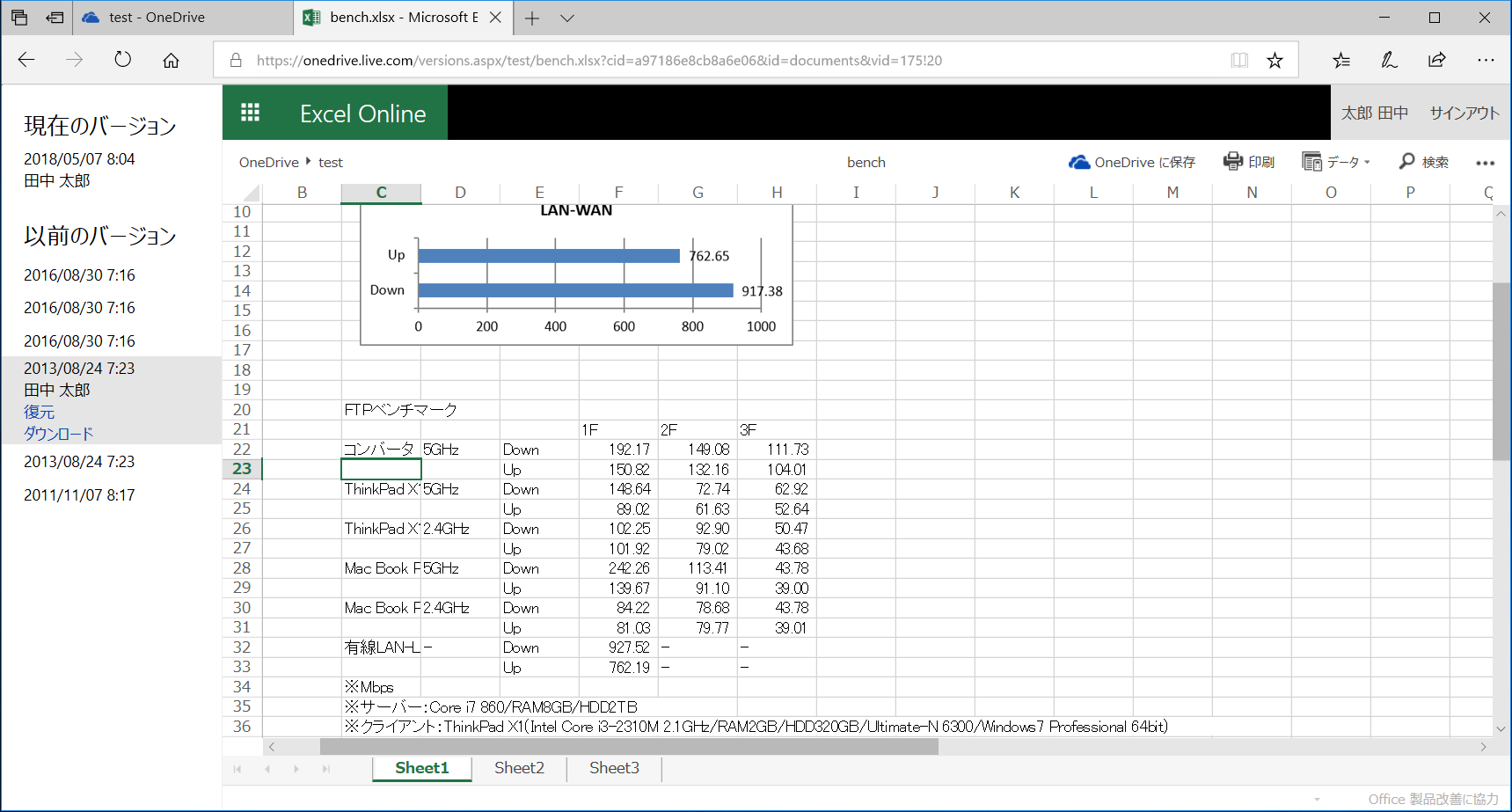The image size is (1512, 812).
Task: Share this page via the Share icon
Action: coord(1437,60)
